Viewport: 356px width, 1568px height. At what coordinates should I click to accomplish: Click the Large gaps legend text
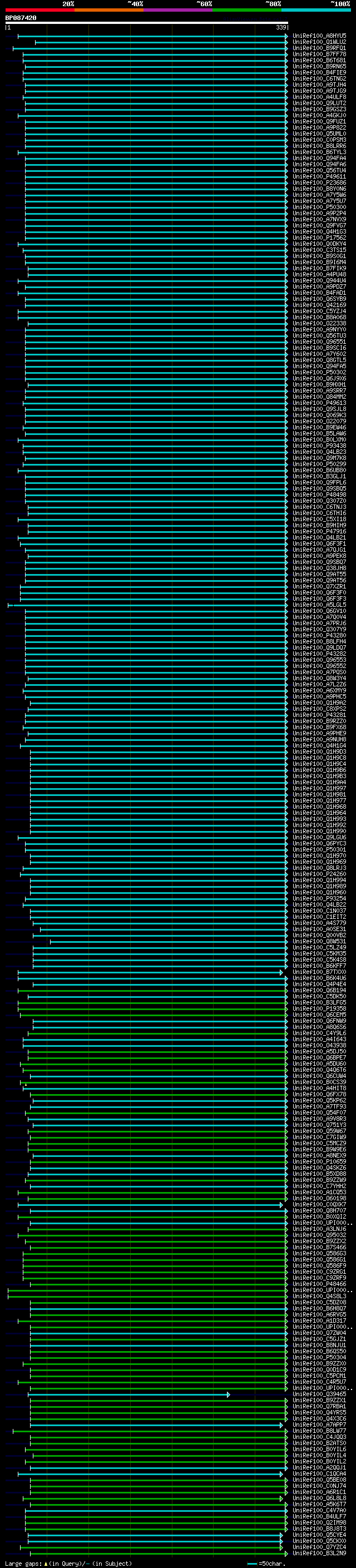[x=68, y=1563]
